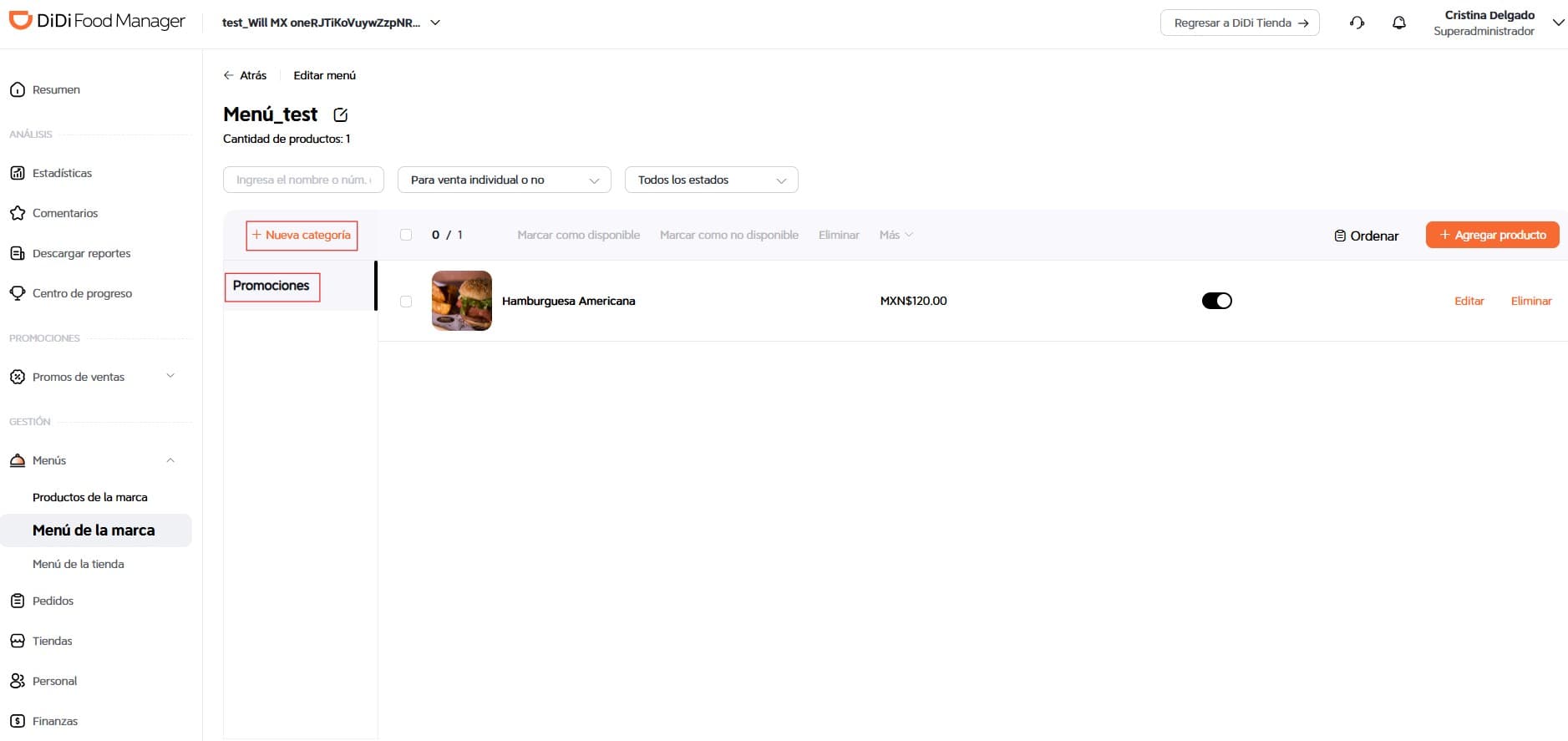
Task: Collapse the Menús section chevron
Action: coord(170,460)
